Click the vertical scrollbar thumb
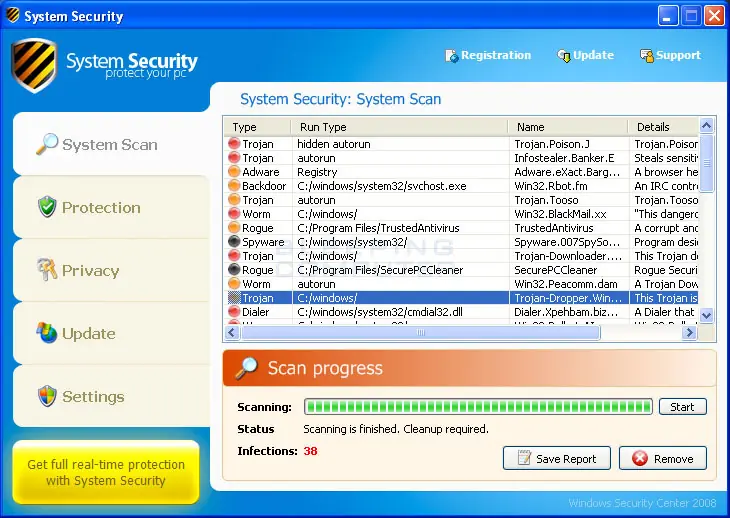Viewport: 730px width, 518px height. tap(706, 163)
